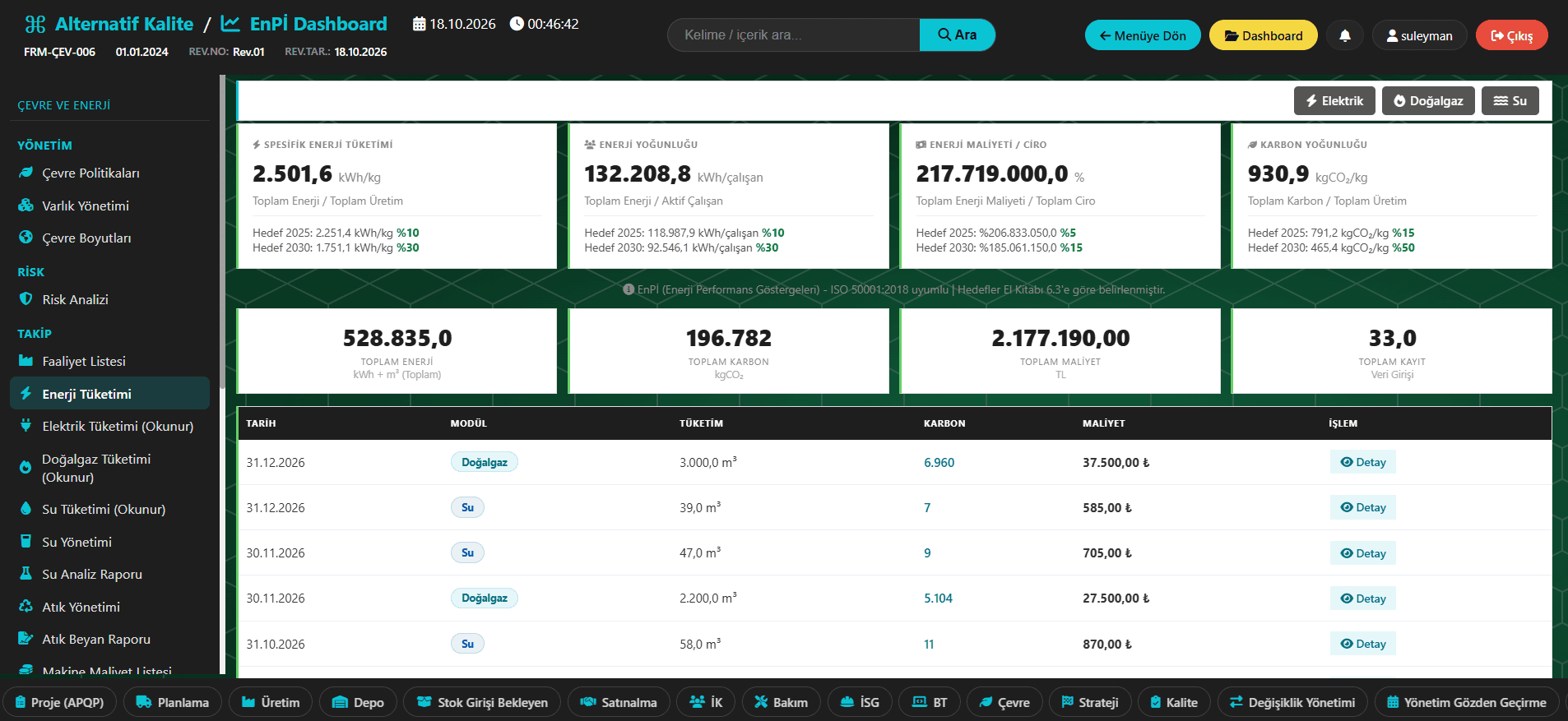Click the Alternatif Kalite logo icon

click(35, 24)
